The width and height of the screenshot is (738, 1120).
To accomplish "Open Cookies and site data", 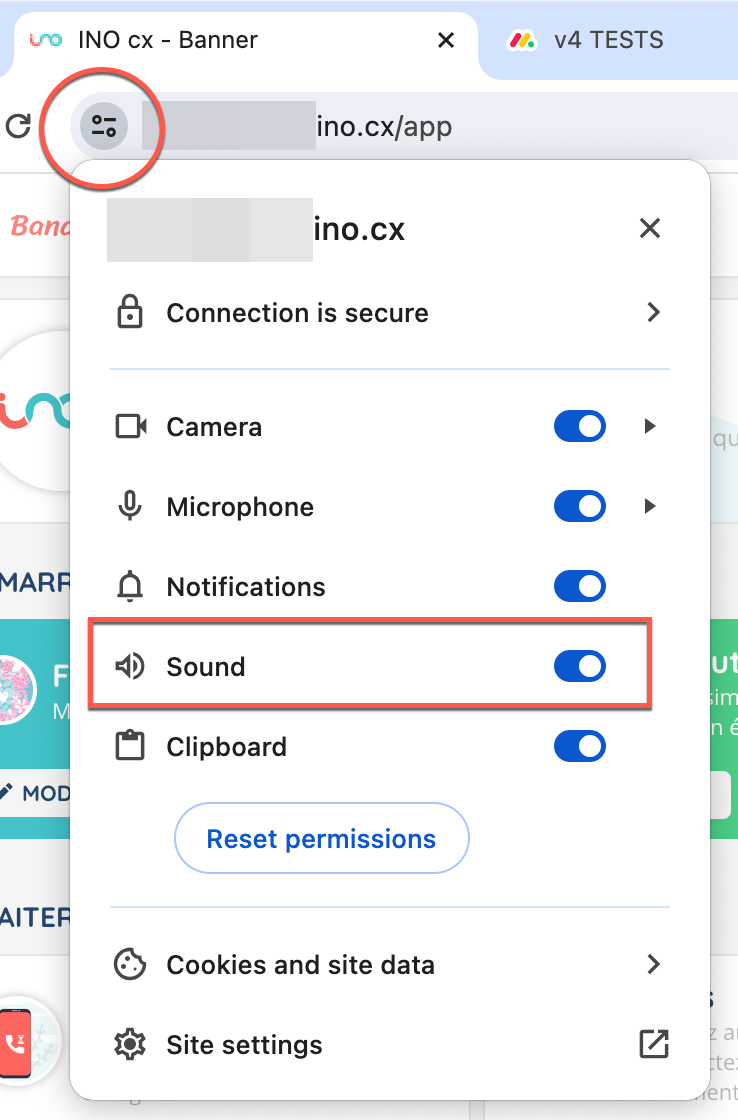I will (x=300, y=965).
